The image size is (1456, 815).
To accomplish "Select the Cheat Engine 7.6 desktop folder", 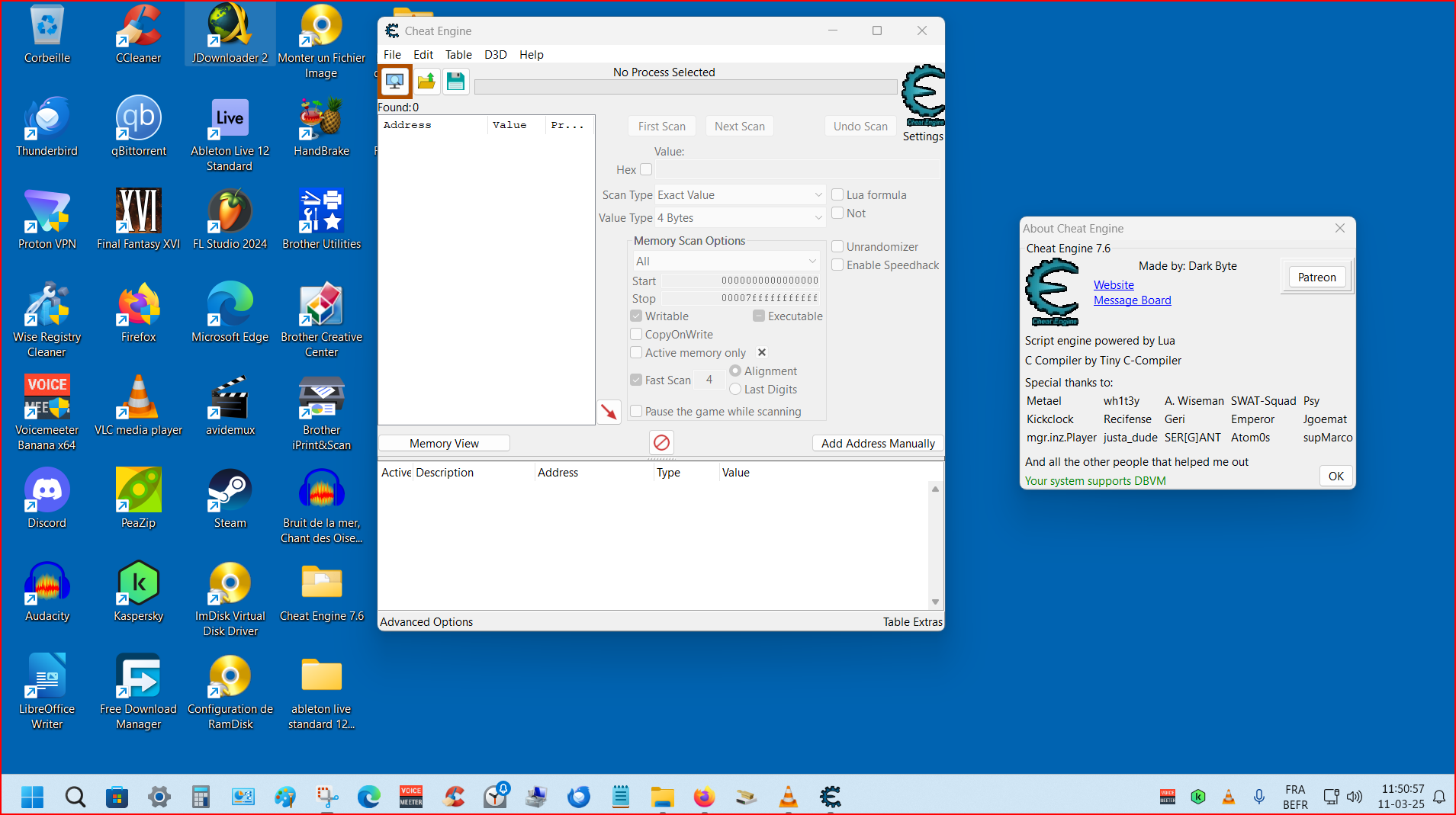I will pos(321,592).
